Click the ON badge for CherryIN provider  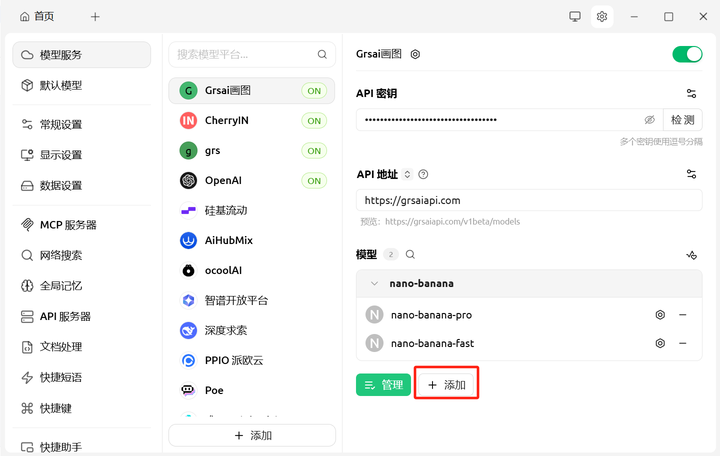click(x=314, y=121)
